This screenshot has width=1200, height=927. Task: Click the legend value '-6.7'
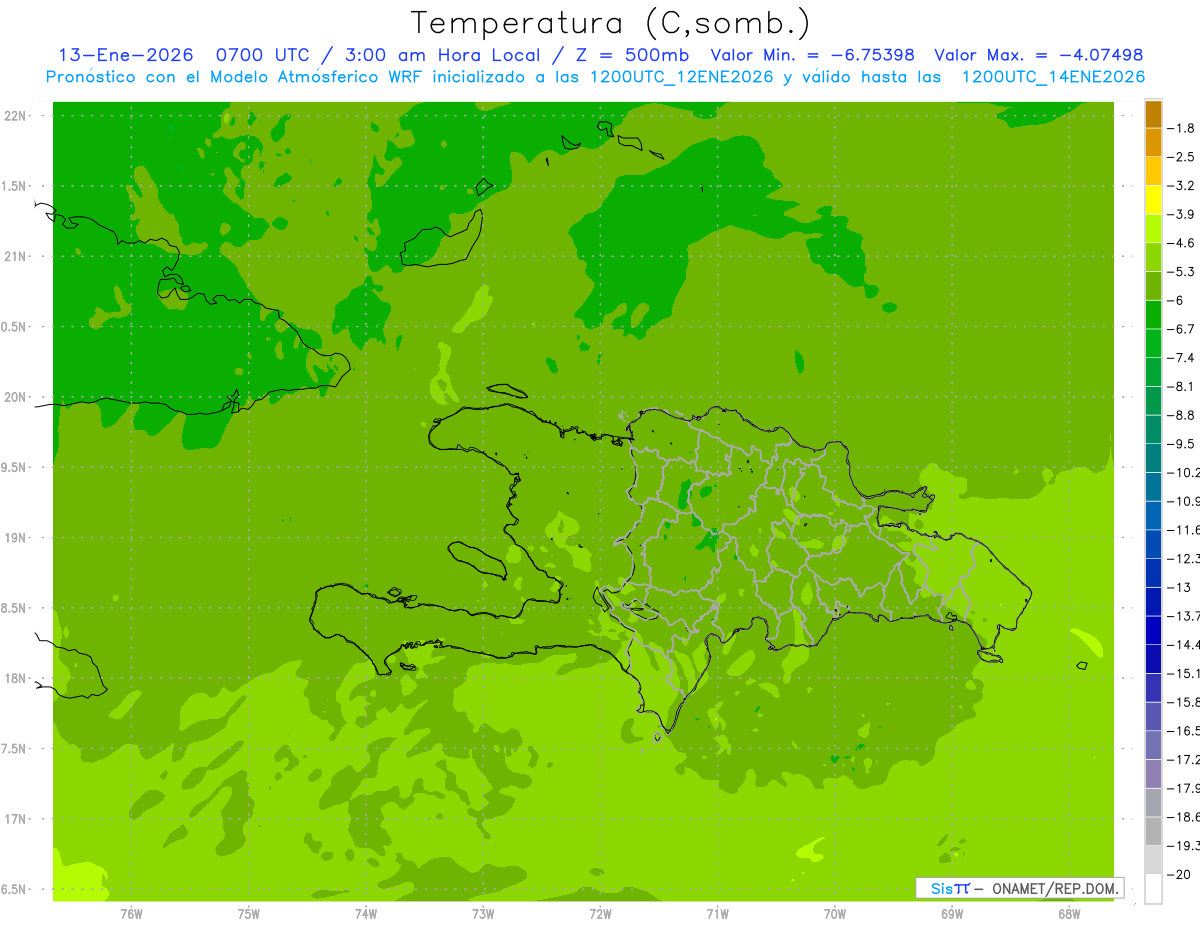pyautogui.click(x=1181, y=329)
